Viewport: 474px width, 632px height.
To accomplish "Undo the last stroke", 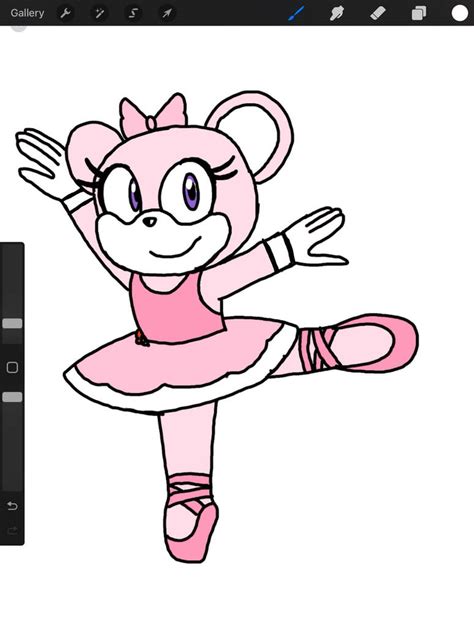I will pyautogui.click(x=12, y=505).
